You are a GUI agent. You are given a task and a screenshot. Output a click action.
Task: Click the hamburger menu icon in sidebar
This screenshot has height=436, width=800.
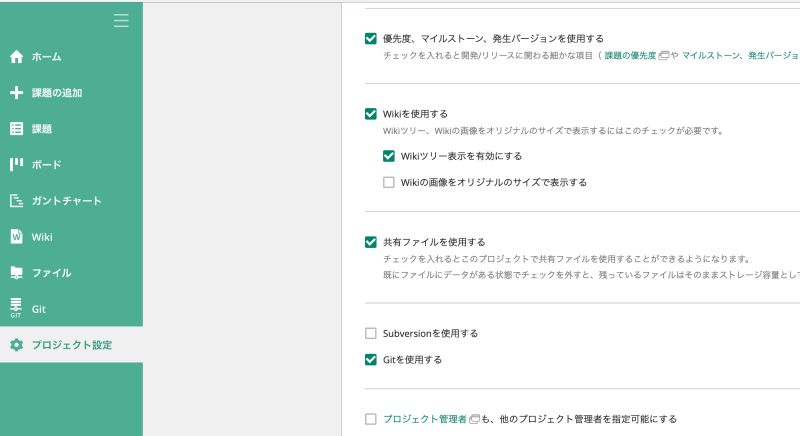tap(121, 21)
